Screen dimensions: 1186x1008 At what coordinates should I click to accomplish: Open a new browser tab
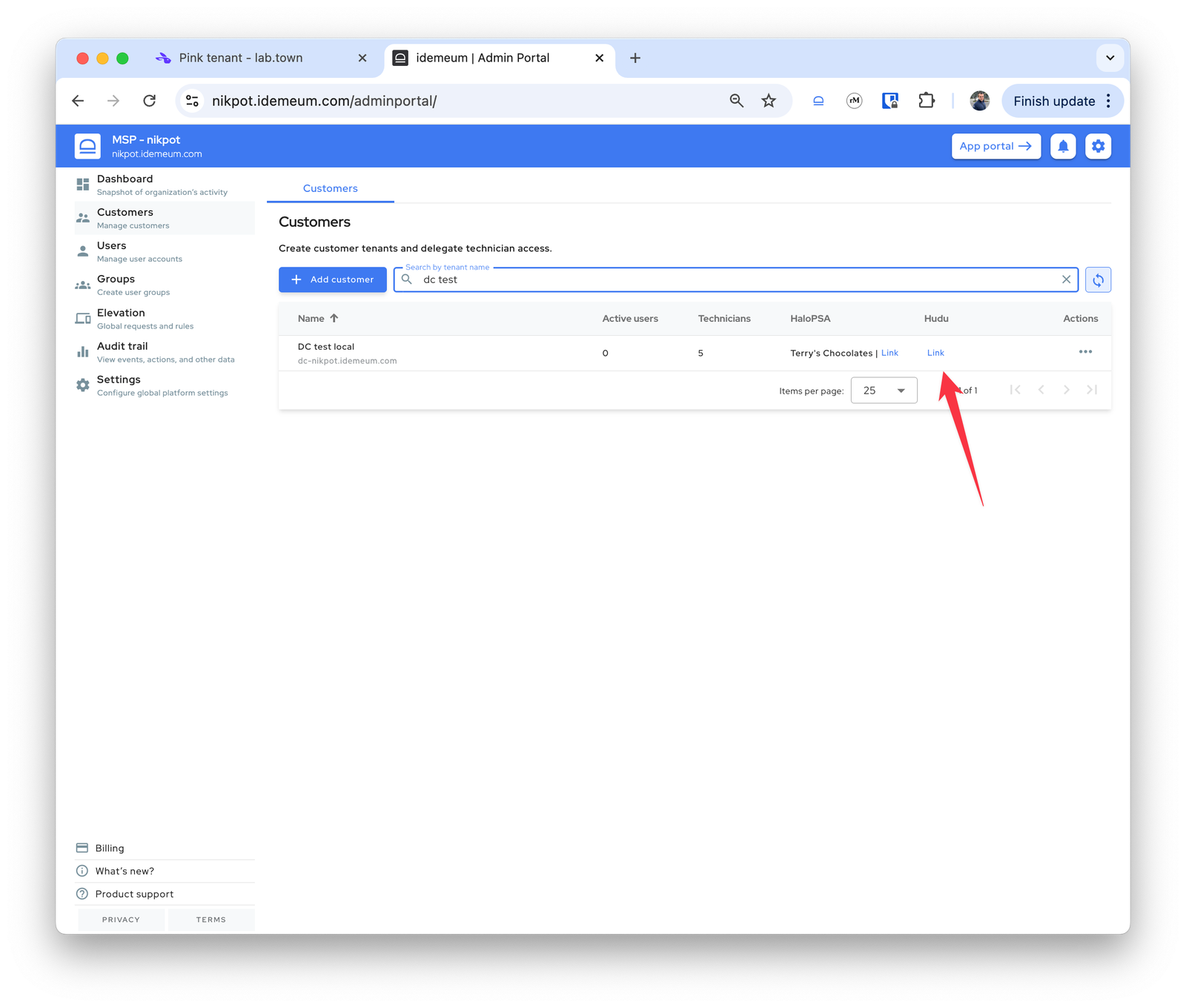635,58
